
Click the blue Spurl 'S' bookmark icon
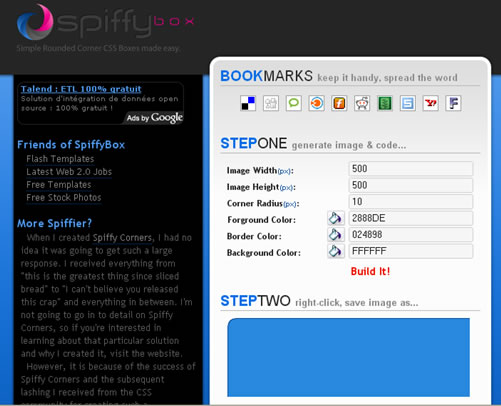(x=408, y=103)
